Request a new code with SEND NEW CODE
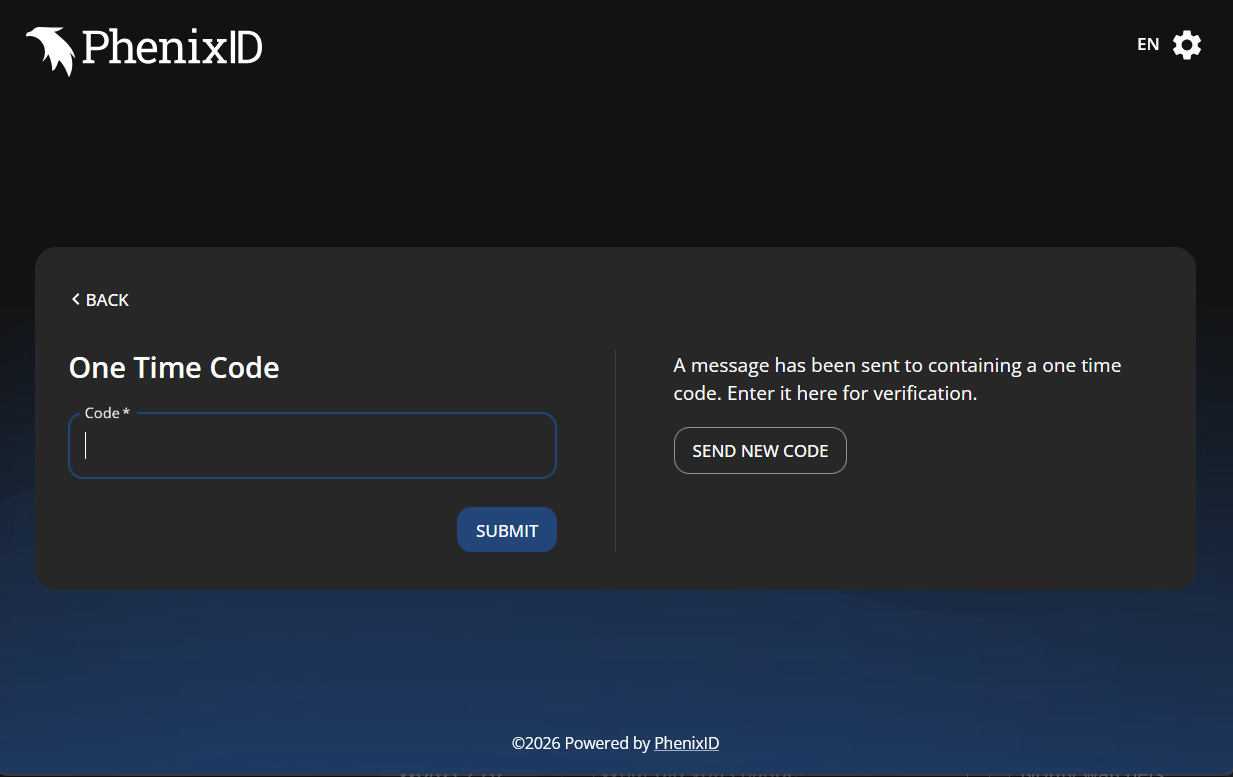This screenshot has width=1233, height=777. pos(760,451)
